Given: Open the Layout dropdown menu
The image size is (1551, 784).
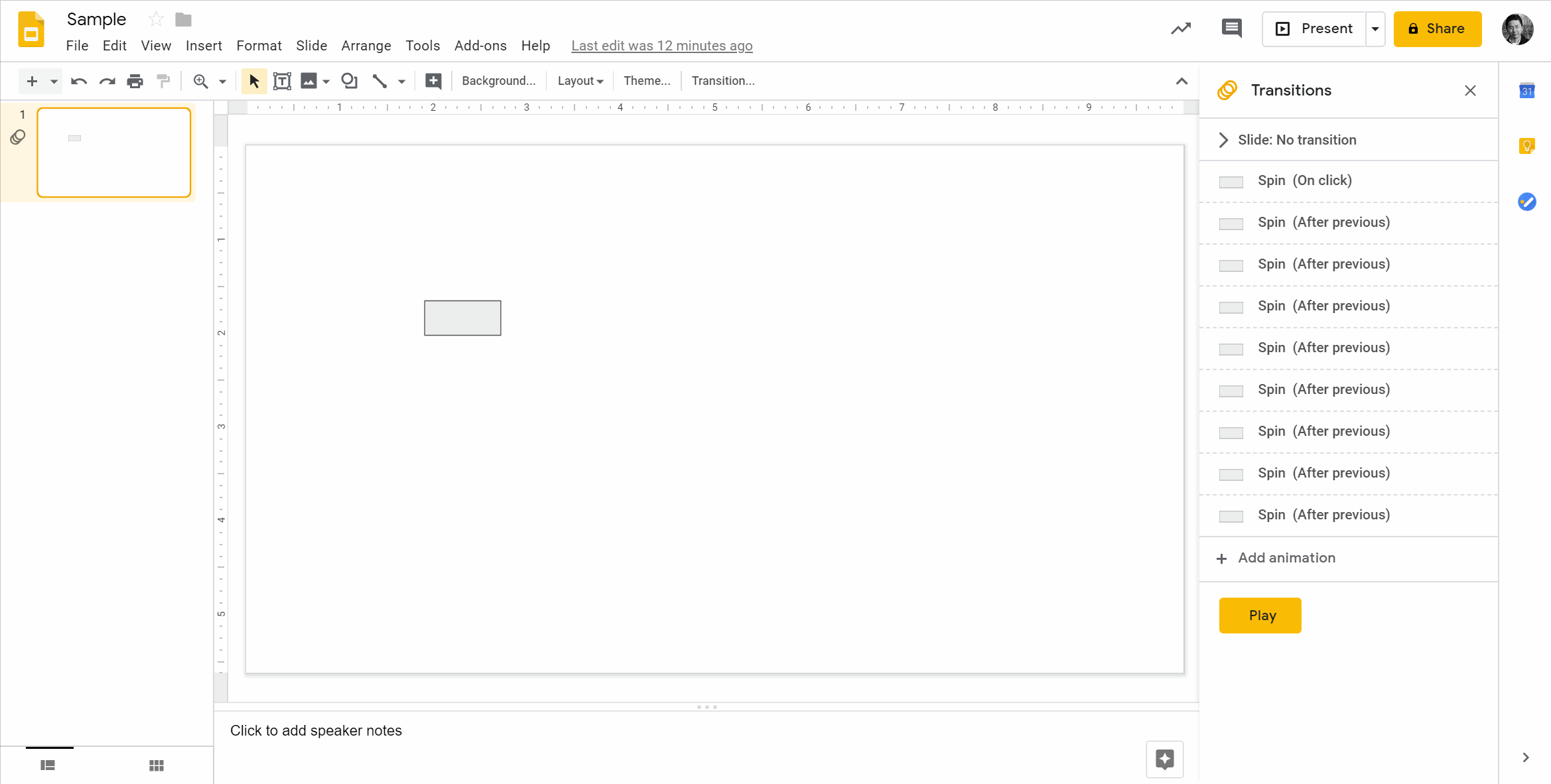Looking at the screenshot, I should [x=580, y=80].
